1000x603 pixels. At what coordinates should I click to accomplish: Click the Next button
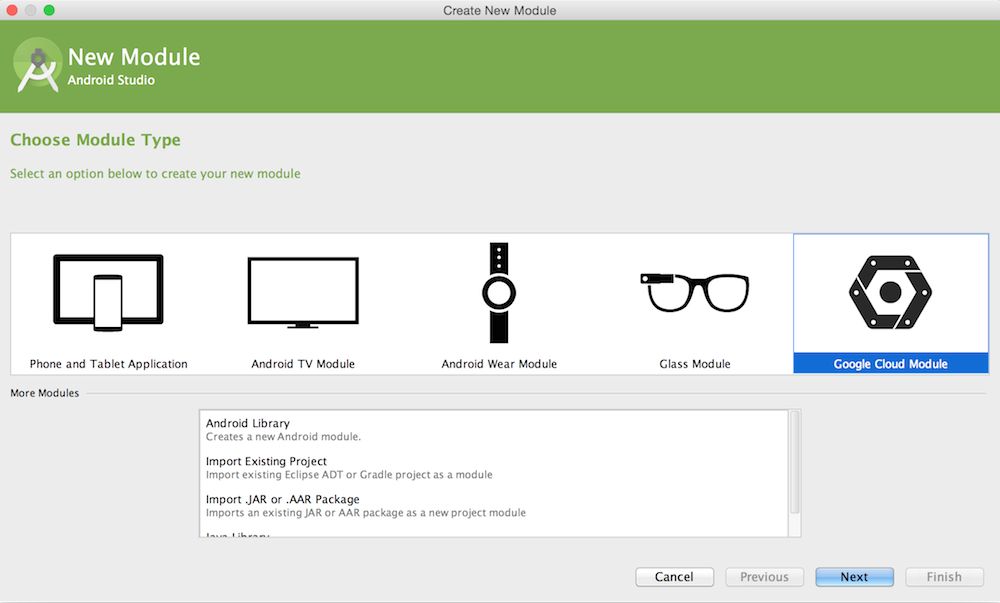pos(854,577)
